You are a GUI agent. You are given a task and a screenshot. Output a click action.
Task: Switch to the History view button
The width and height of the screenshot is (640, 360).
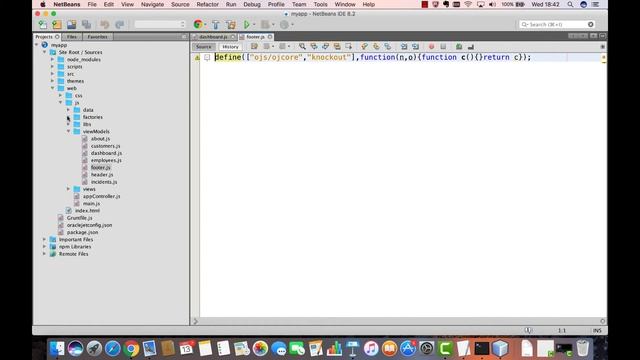[230, 47]
